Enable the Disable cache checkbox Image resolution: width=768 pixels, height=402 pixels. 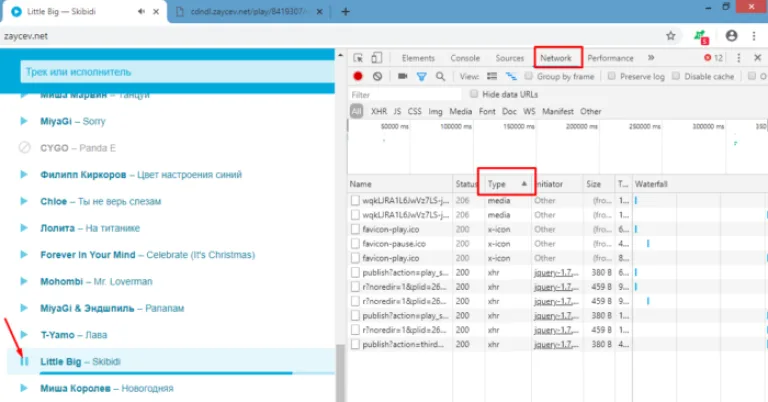pos(676,76)
